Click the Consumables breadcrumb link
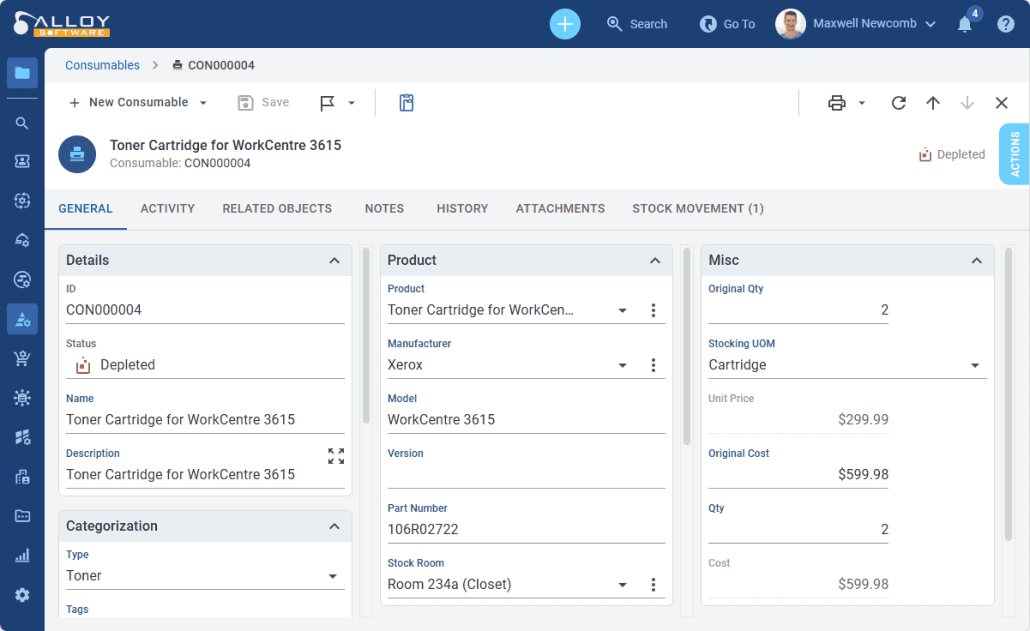The height and width of the screenshot is (631, 1030). click(101, 64)
